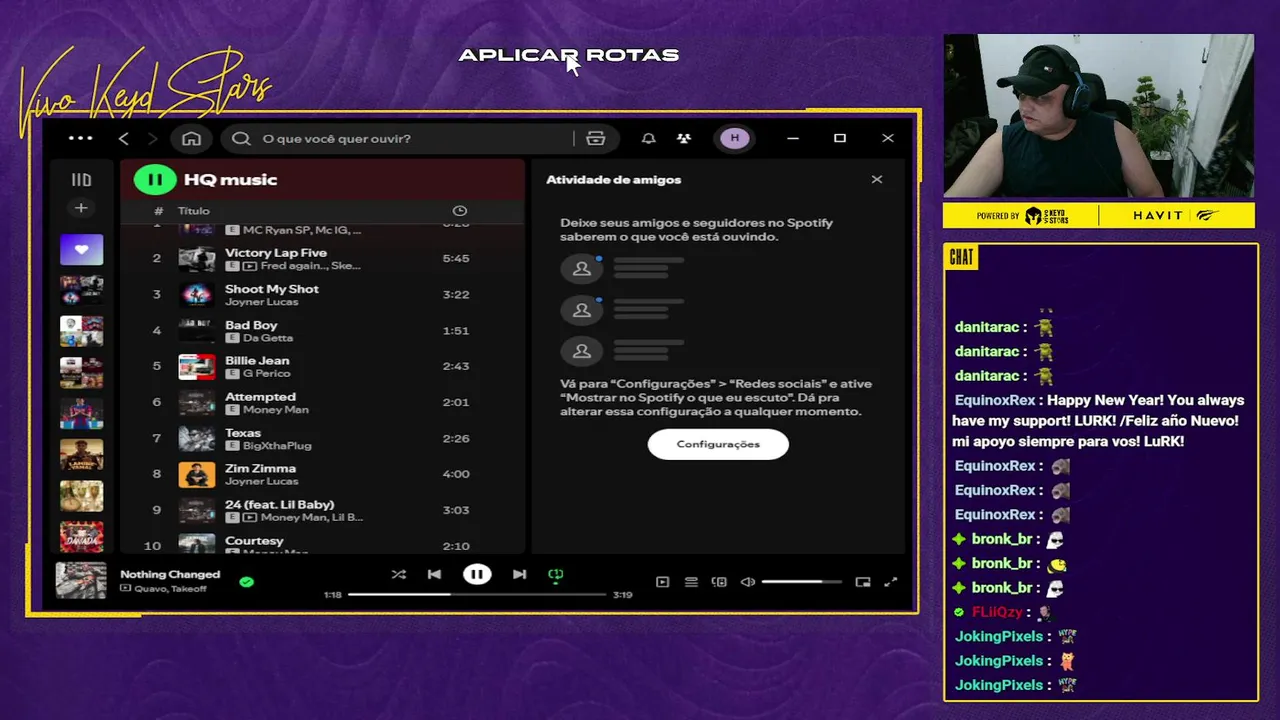Click the search magnifier icon

pyautogui.click(x=241, y=138)
